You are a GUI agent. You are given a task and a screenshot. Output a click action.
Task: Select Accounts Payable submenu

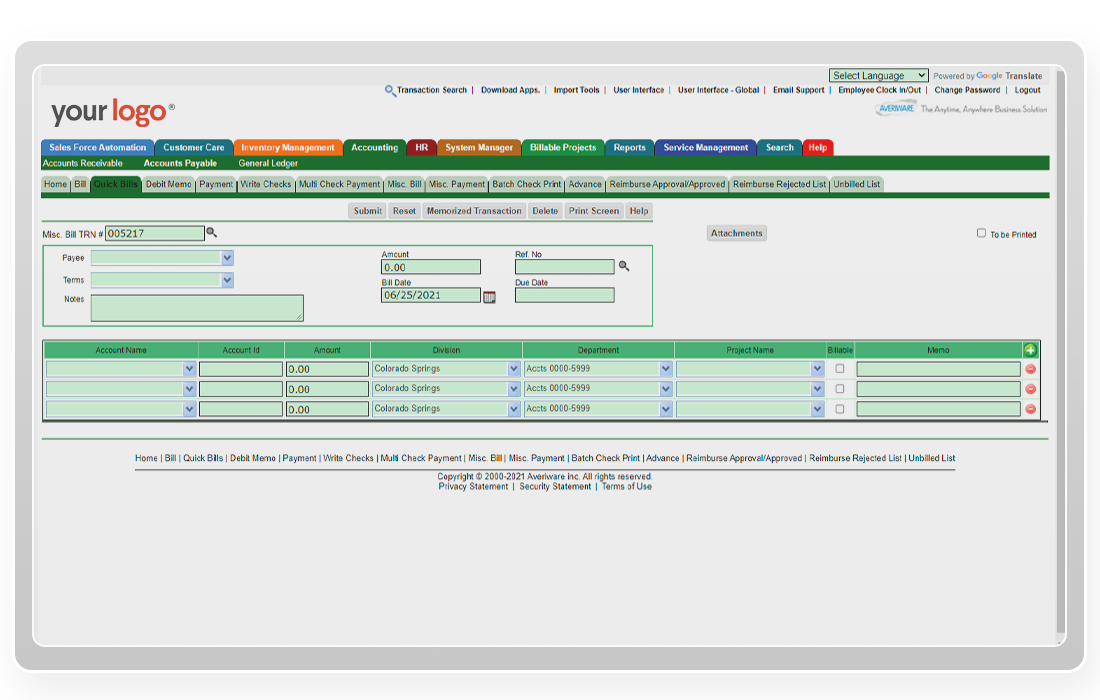180,163
